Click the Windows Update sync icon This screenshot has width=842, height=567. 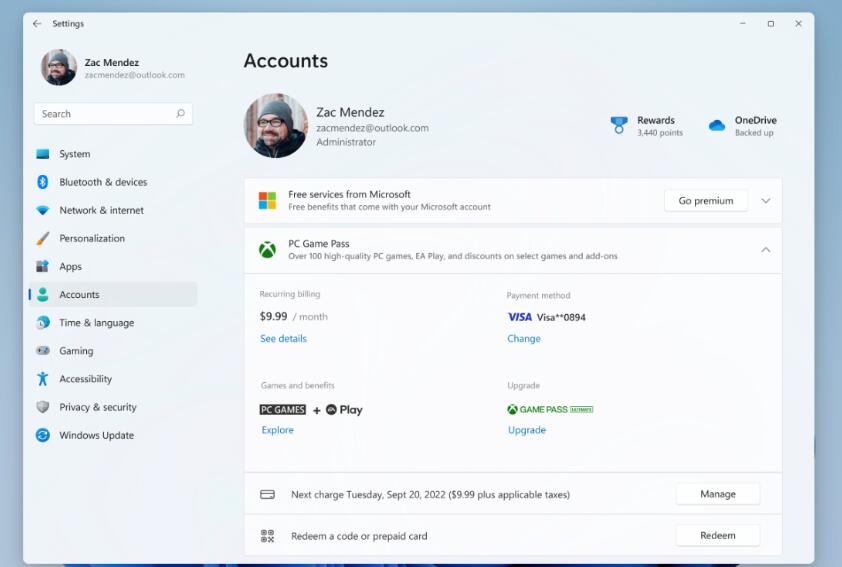tap(42, 435)
